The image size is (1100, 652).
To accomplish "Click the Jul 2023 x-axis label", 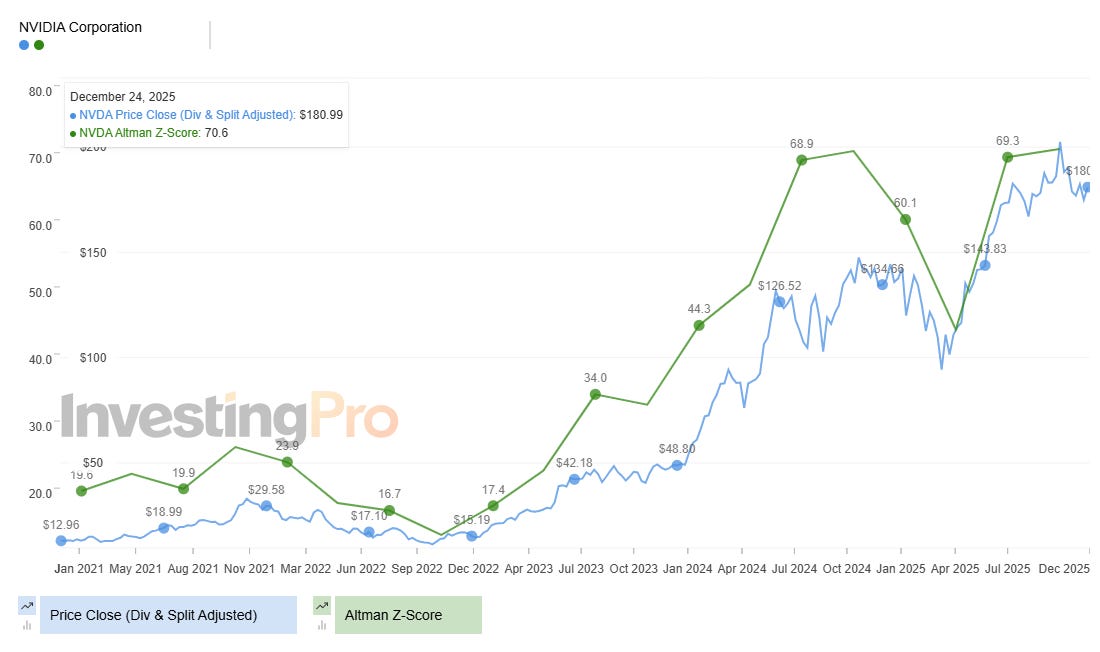I will point(581,568).
